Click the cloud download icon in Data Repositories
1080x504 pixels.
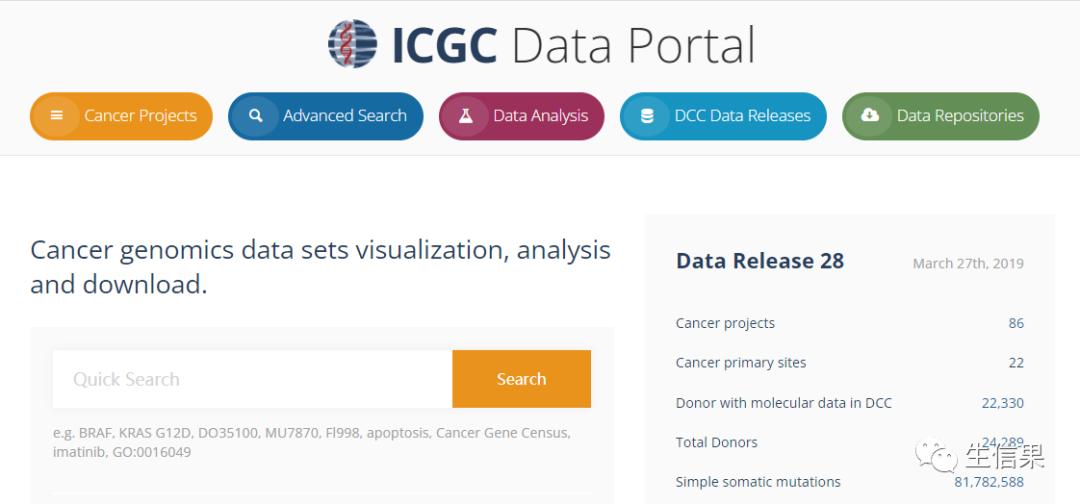[x=870, y=116]
